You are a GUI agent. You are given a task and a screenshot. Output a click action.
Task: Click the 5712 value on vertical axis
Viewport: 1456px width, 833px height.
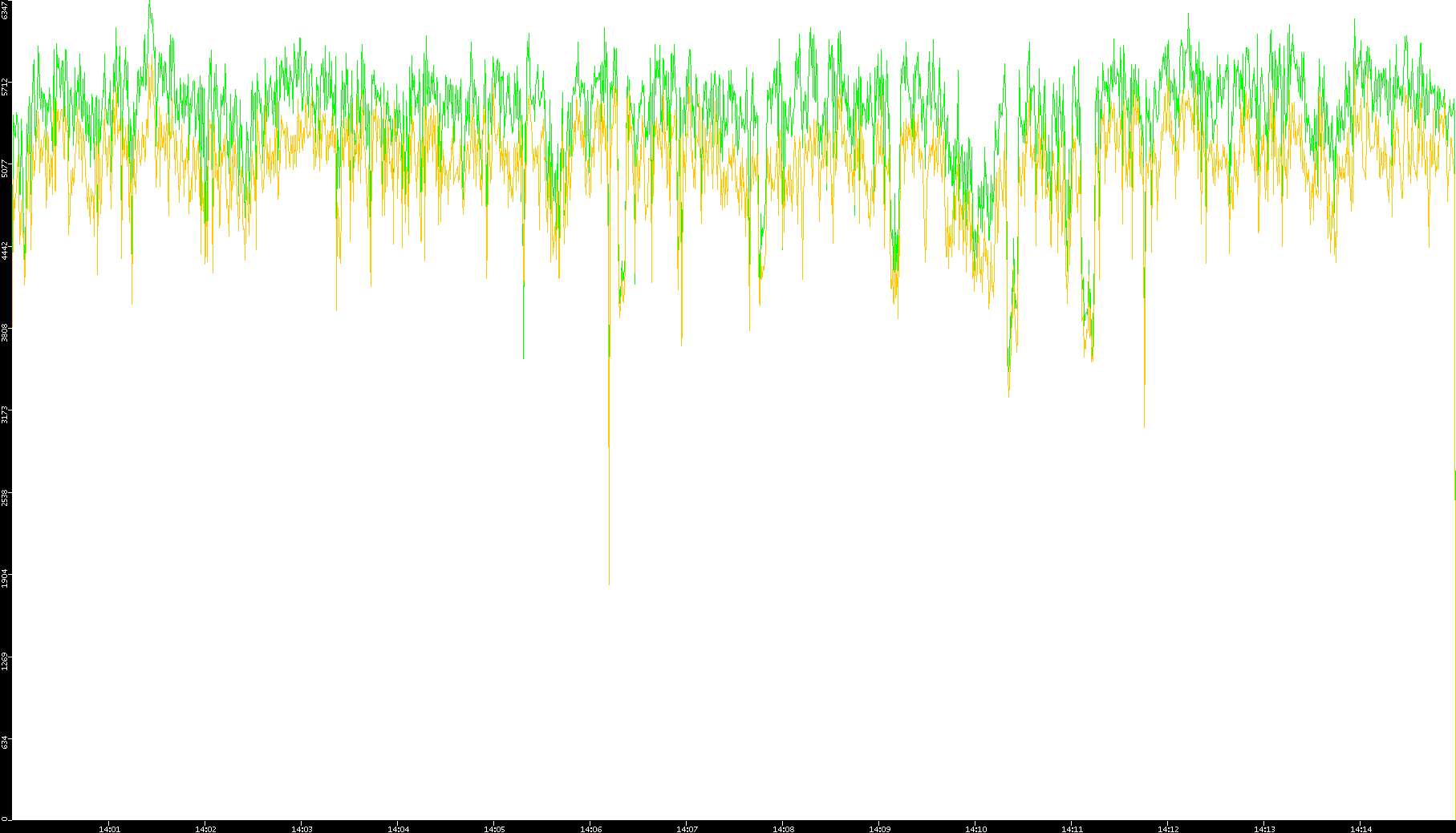click(x=6, y=87)
